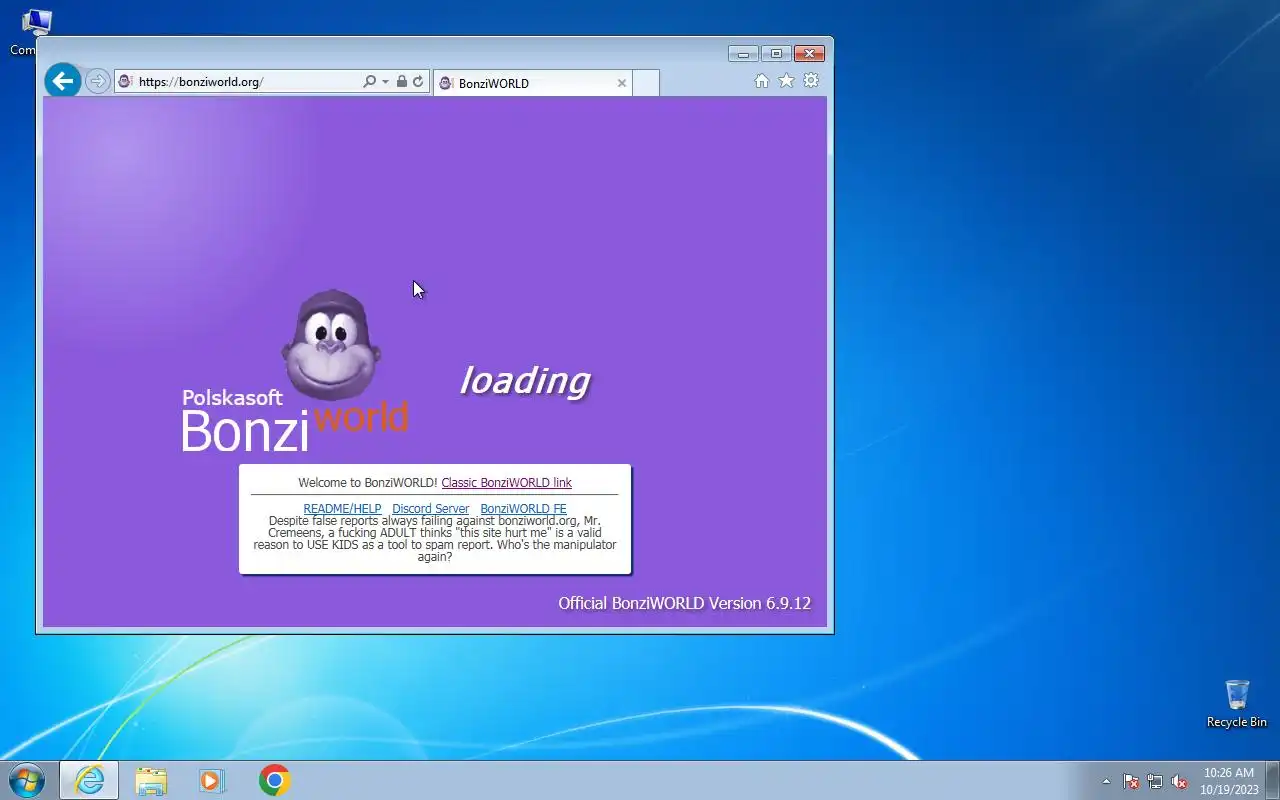Screen dimensions: 1280x800
Task: Click the forward navigation arrow
Action: pyautogui.click(x=97, y=82)
